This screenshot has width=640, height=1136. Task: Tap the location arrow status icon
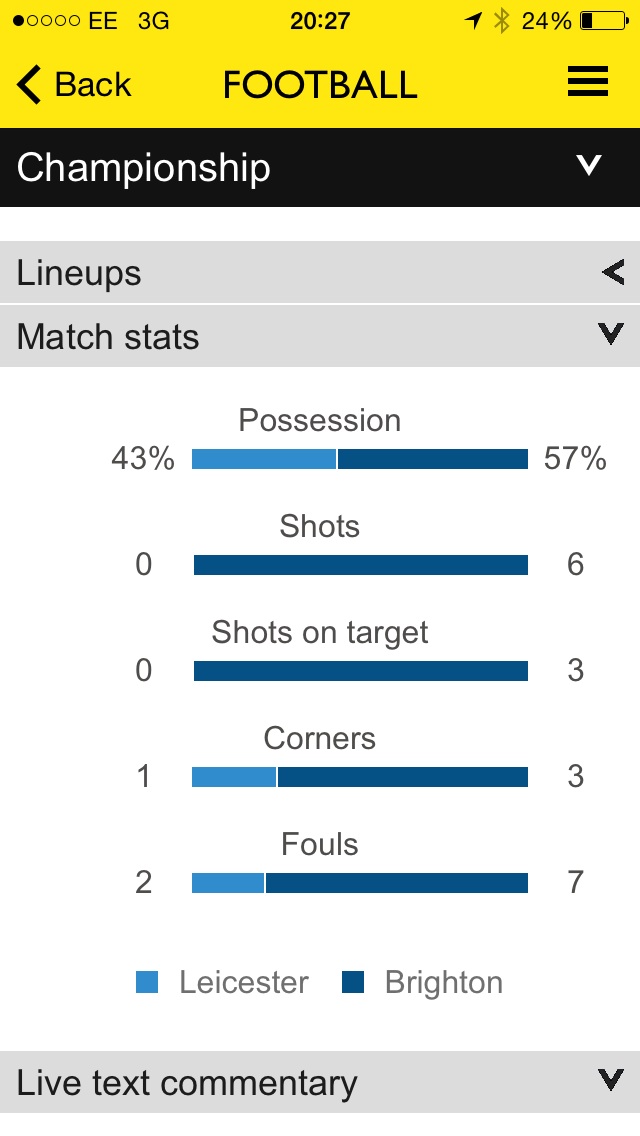473,20
